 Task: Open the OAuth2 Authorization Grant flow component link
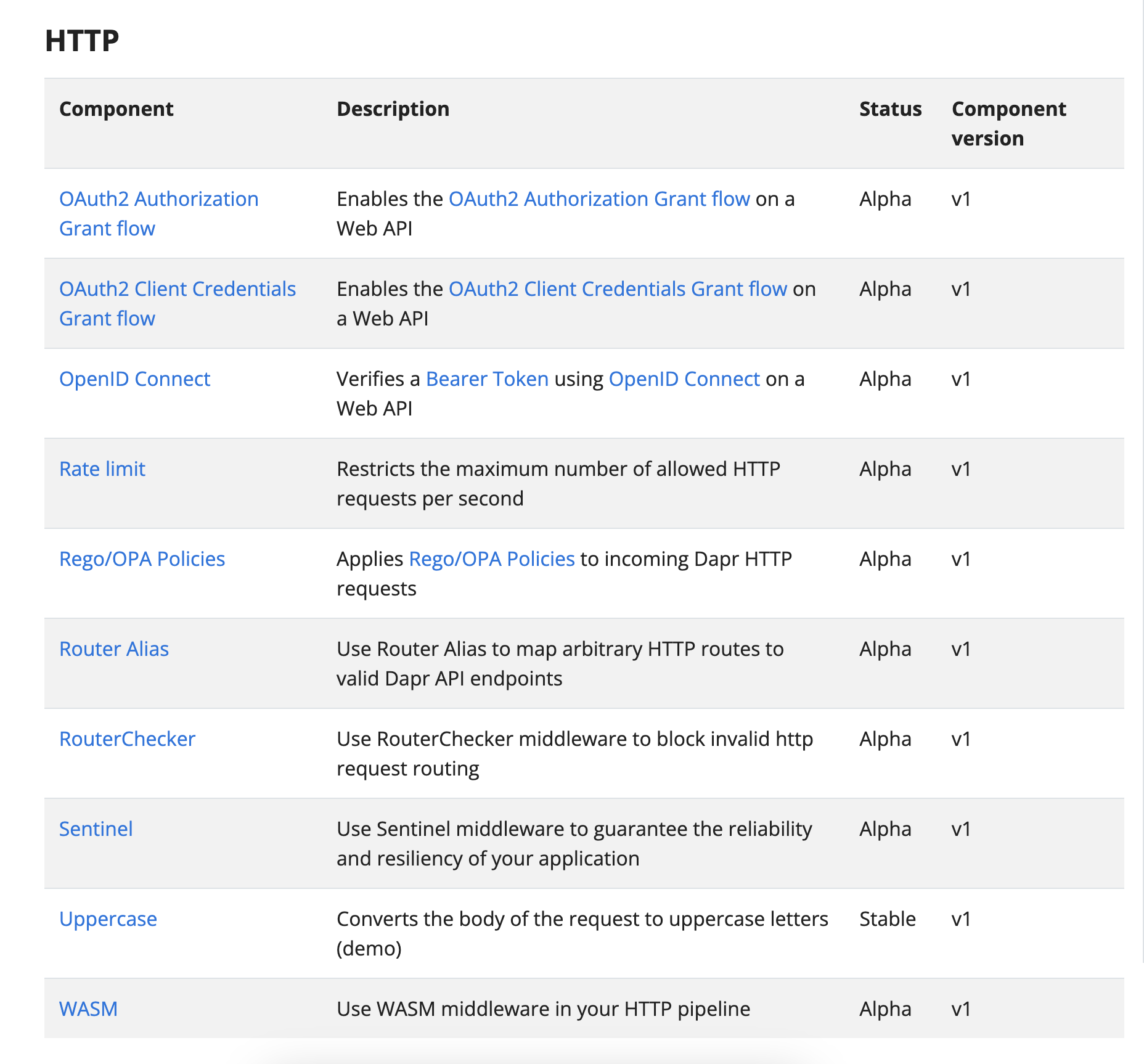tap(158, 213)
